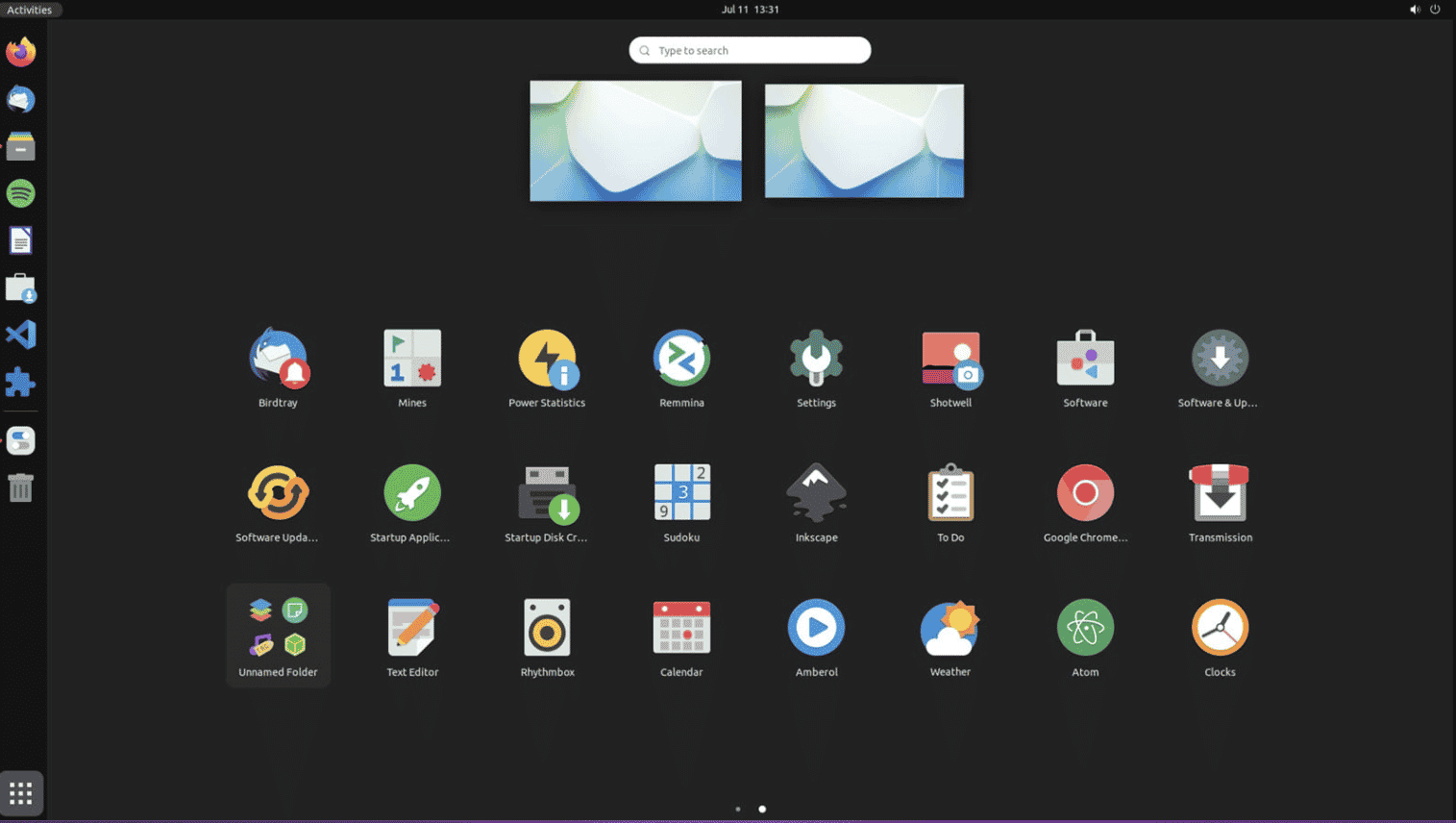
Task: Start the Sudoku game
Action: [681, 504]
